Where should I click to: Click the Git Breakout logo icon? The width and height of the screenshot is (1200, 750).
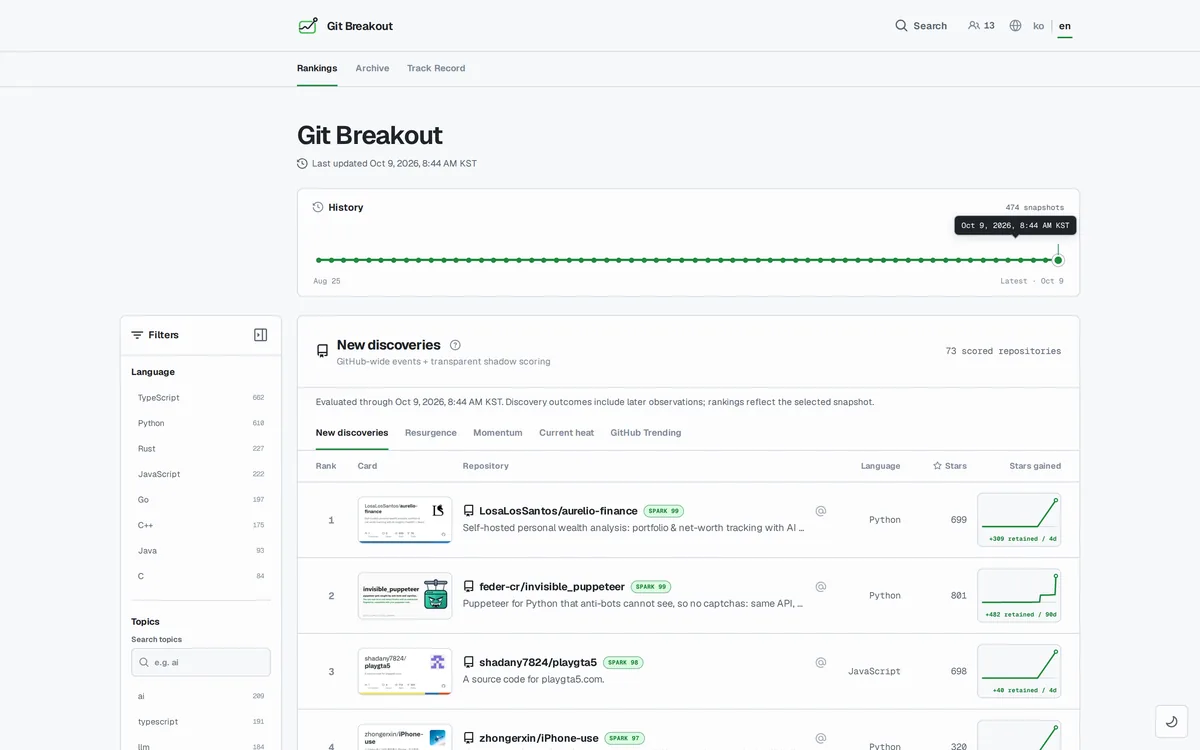[308, 26]
